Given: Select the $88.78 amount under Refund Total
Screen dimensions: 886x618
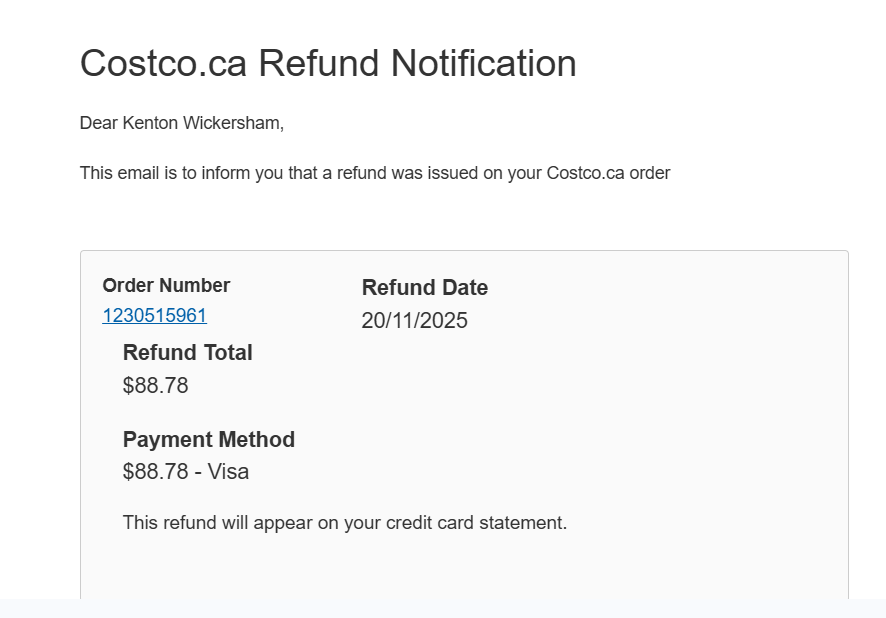Looking at the screenshot, I should [155, 386].
